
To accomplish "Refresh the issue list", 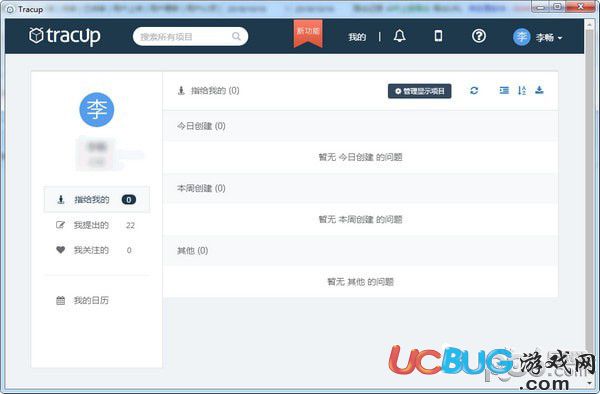I will coord(474,91).
